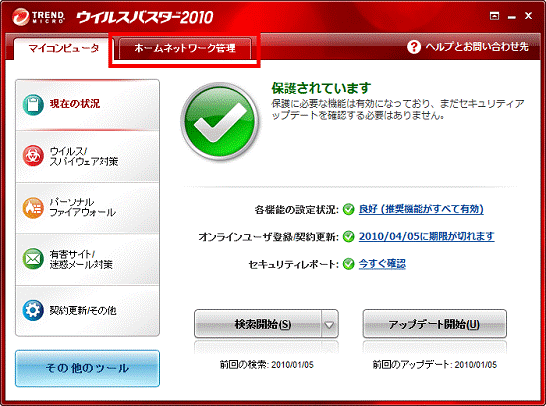Open 良好 (推奨機能がすべて有効) link

point(421,209)
